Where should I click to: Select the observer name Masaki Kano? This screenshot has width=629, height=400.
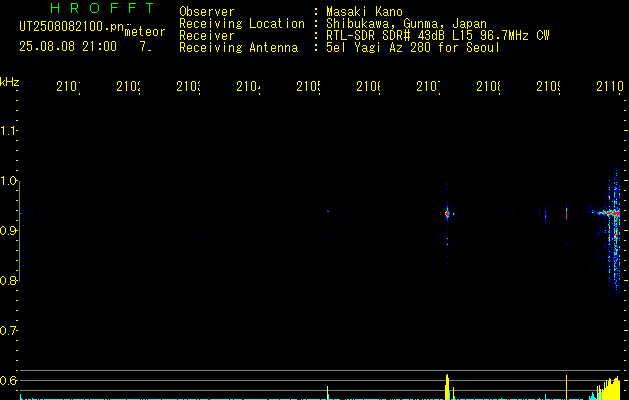click(x=364, y=12)
